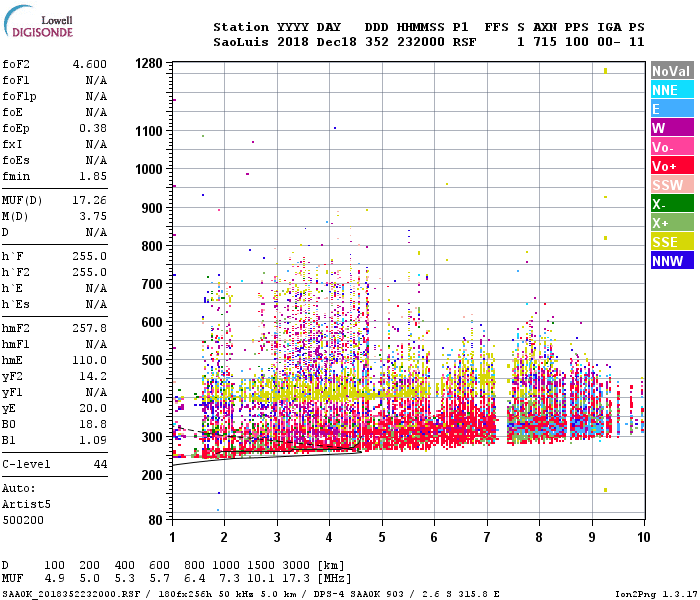Click the Artist5 auto-scaling label
This screenshot has width=700, height=600.
tap(26, 504)
